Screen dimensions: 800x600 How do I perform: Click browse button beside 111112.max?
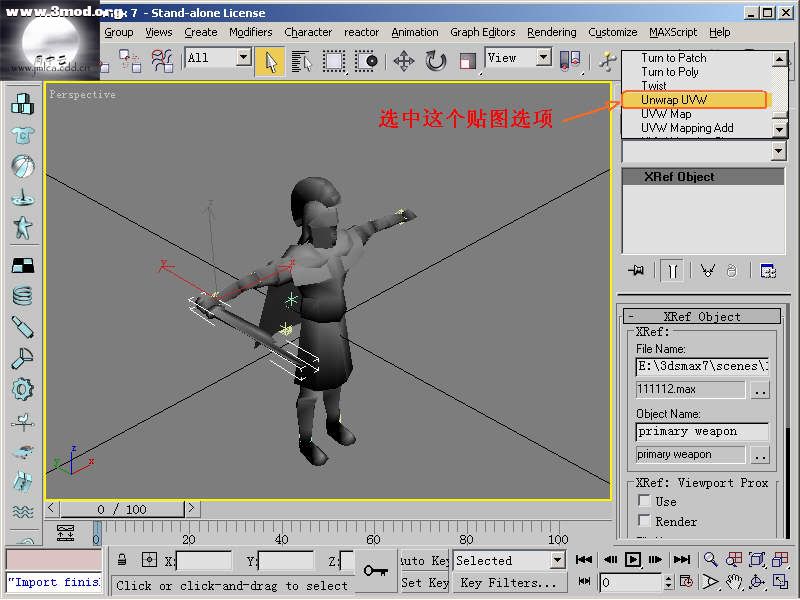click(760, 390)
